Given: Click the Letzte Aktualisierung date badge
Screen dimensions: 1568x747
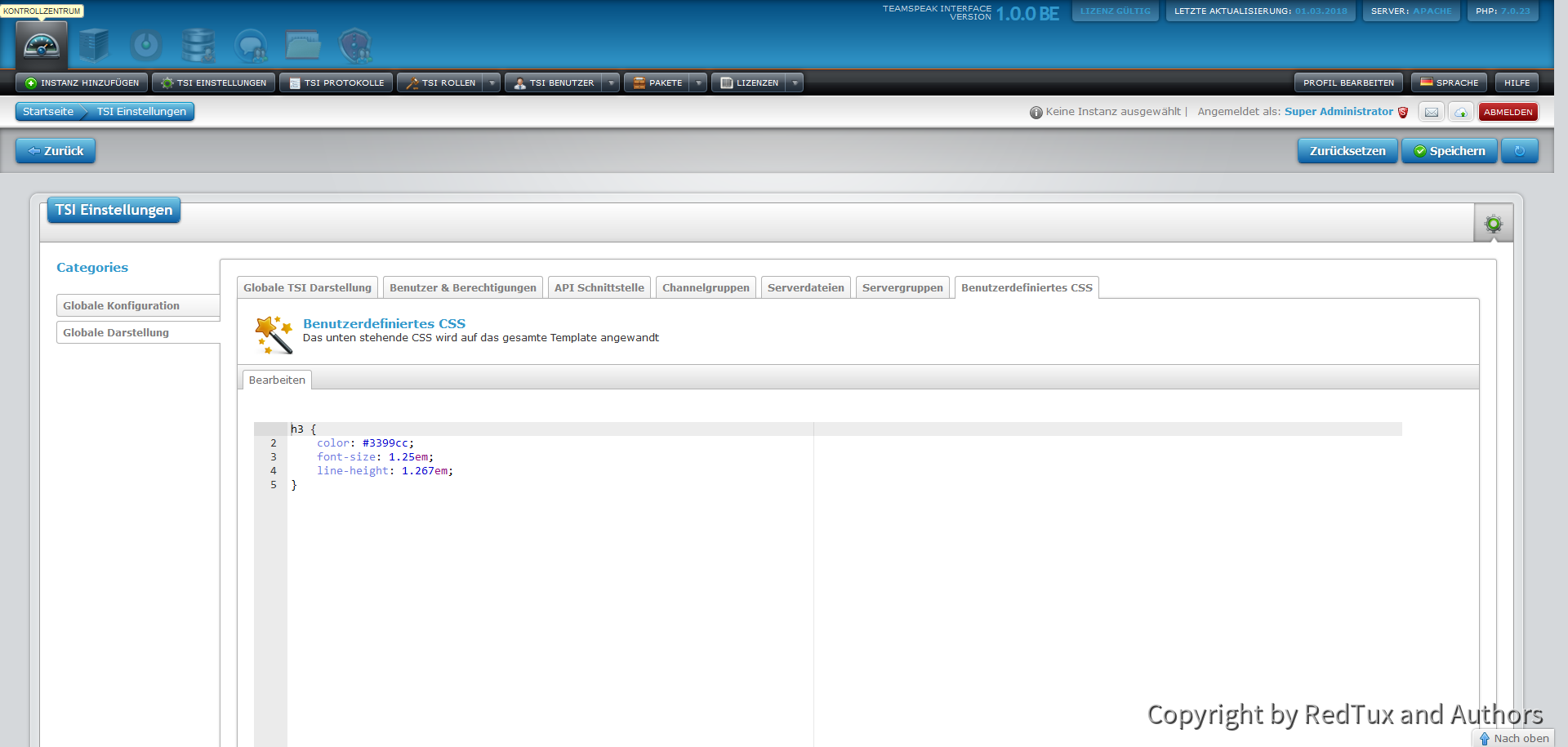Looking at the screenshot, I should pos(1260,11).
